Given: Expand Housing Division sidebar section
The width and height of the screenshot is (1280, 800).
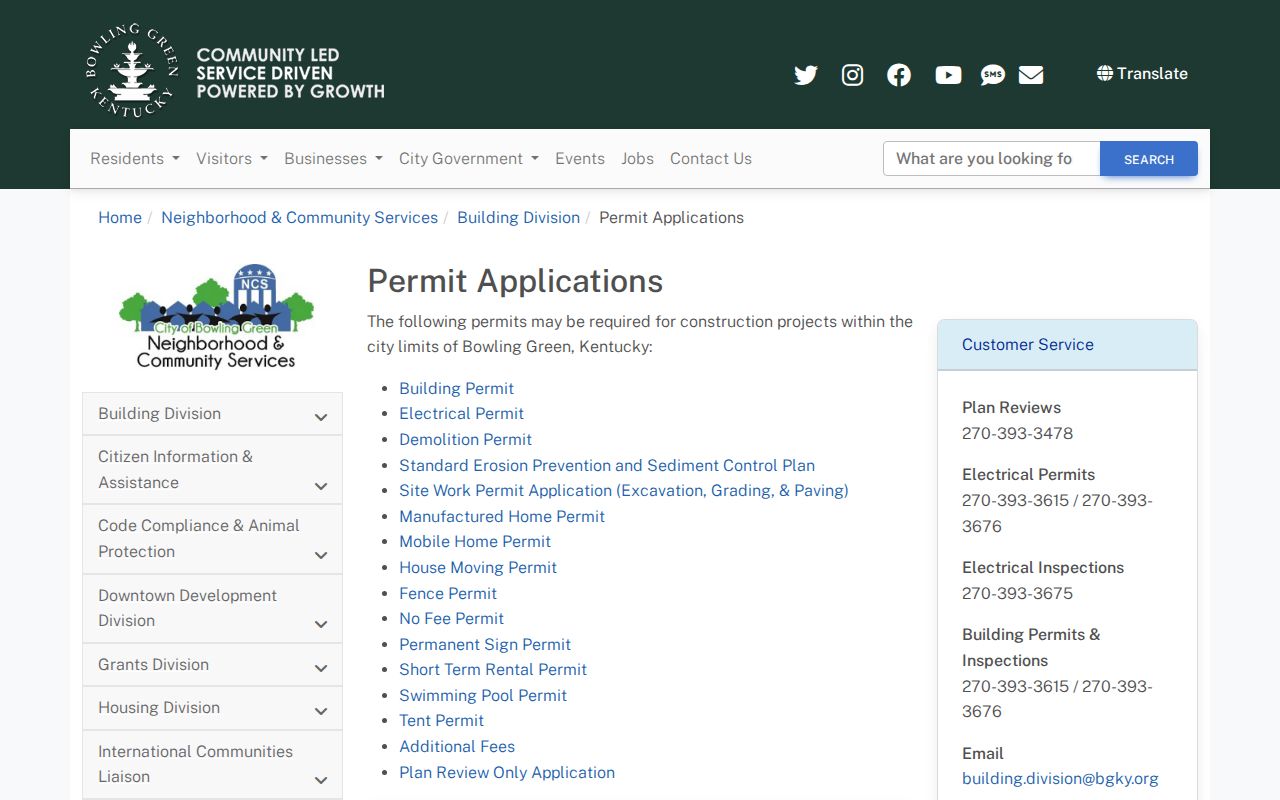Looking at the screenshot, I should [x=212, y=708].
